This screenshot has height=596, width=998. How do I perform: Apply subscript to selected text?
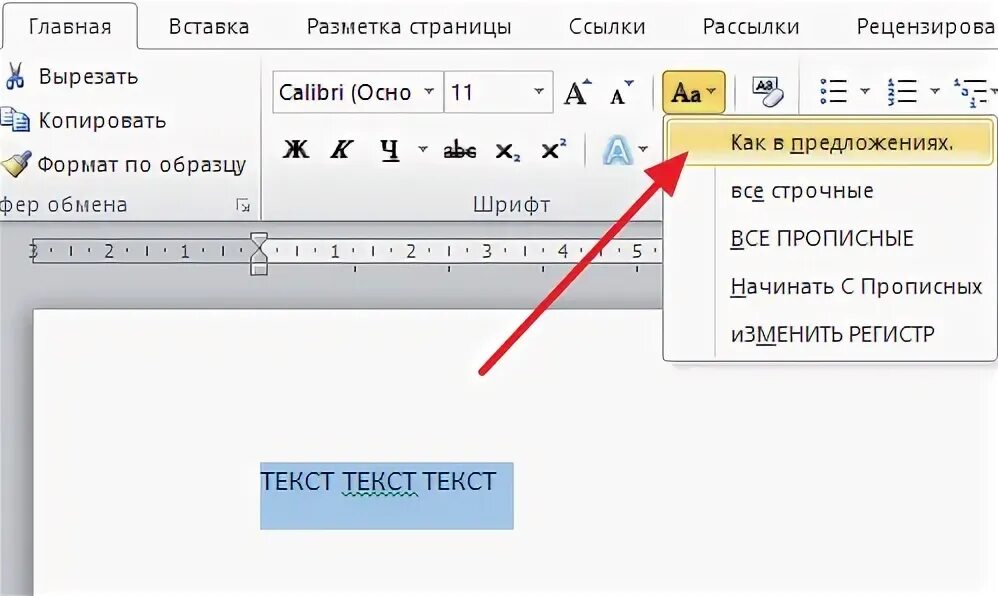click(x=506, y=152)
